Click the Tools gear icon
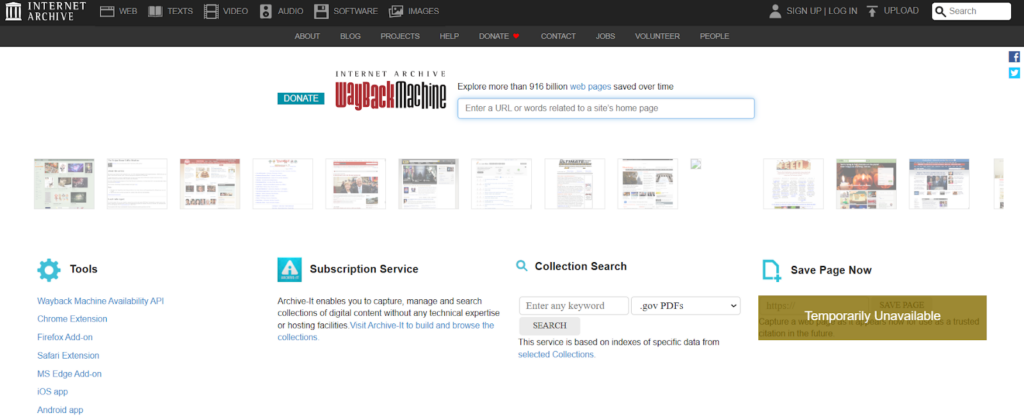The image size is (1024, 420). [x=49, y=269]
